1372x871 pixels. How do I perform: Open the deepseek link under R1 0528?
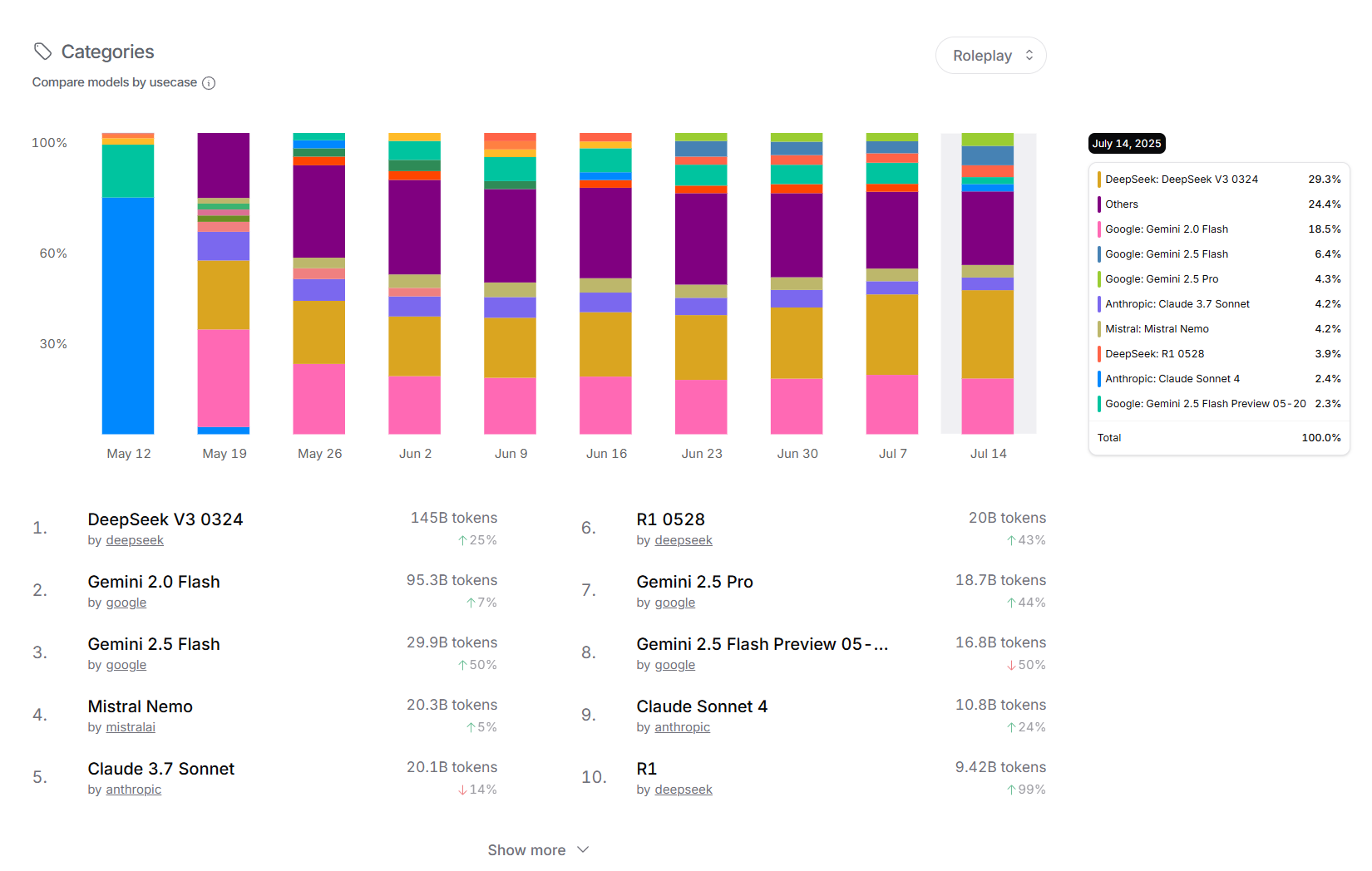[684, 540]
